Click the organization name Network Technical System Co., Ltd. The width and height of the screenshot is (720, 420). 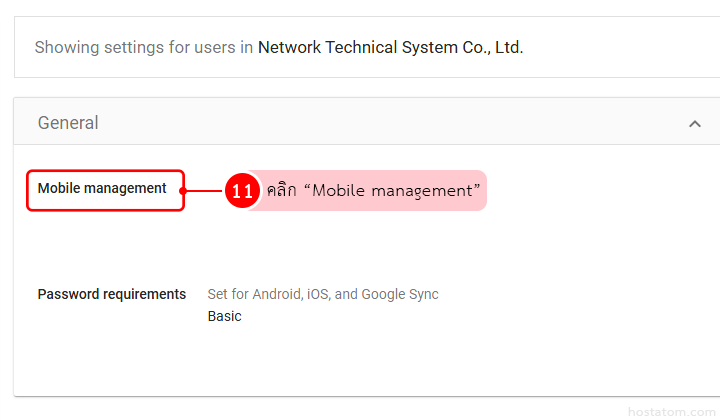coord(390,47)
